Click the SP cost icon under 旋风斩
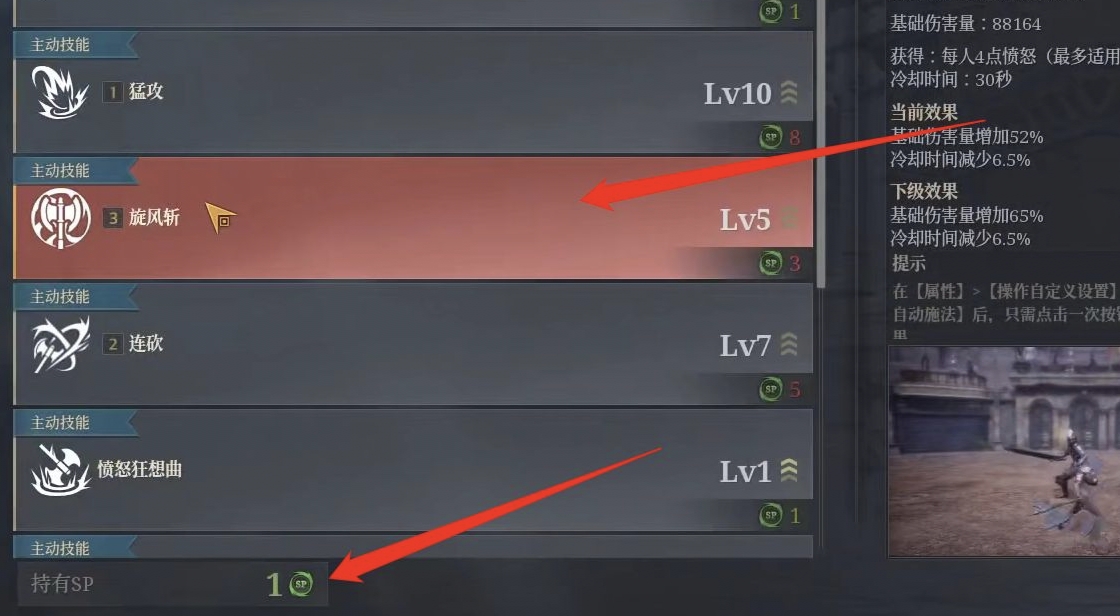 [x=770, y=263]
